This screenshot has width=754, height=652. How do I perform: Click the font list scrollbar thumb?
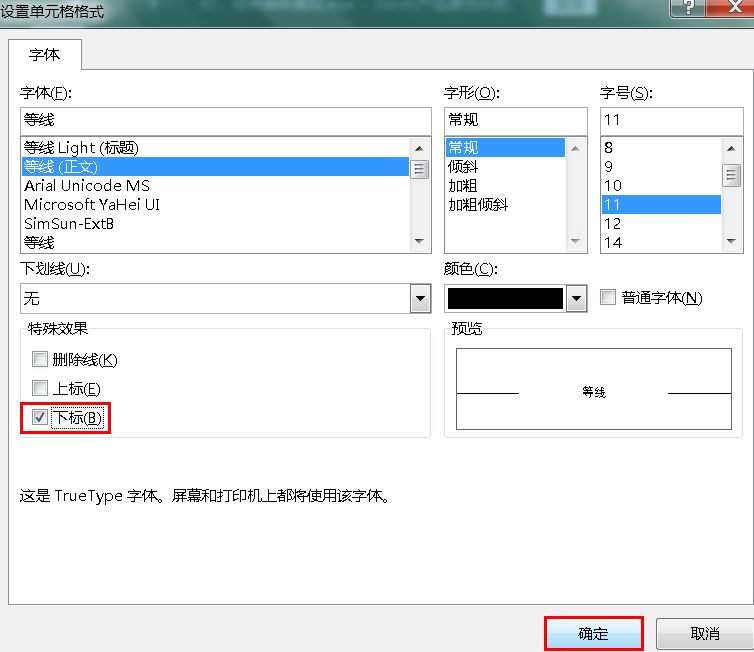click(x=419, y=169)
